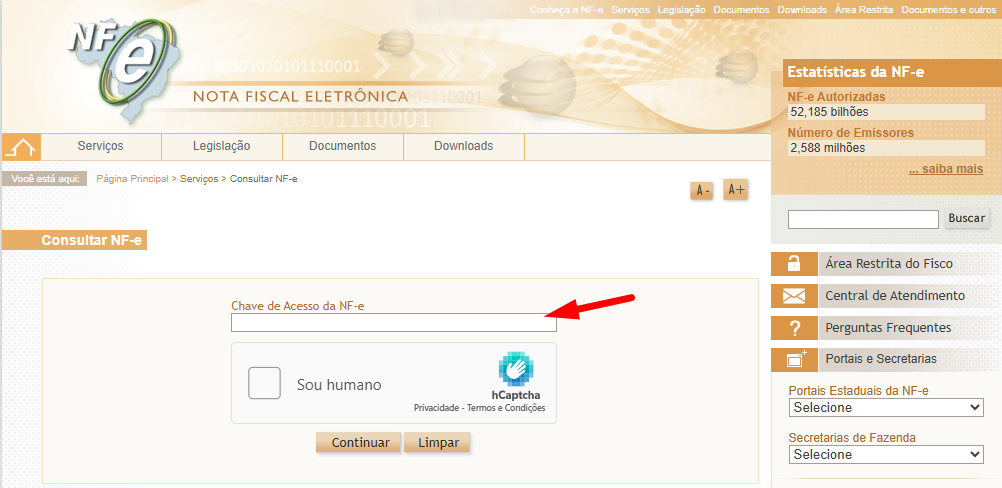
Task: Open the Documentos navigation tab
Action: [x=342, y=146]
